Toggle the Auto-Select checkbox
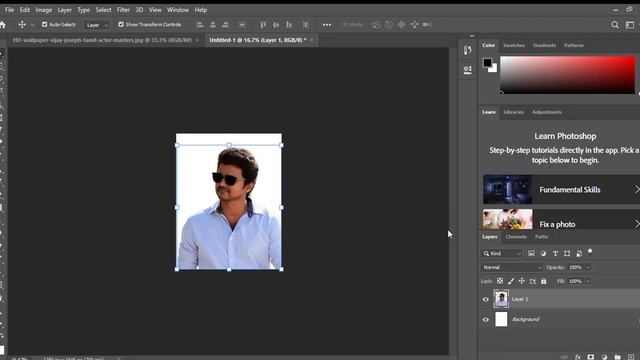Image resolution: width=640 pixels, height=360 pixels. (x=44, y=24)
